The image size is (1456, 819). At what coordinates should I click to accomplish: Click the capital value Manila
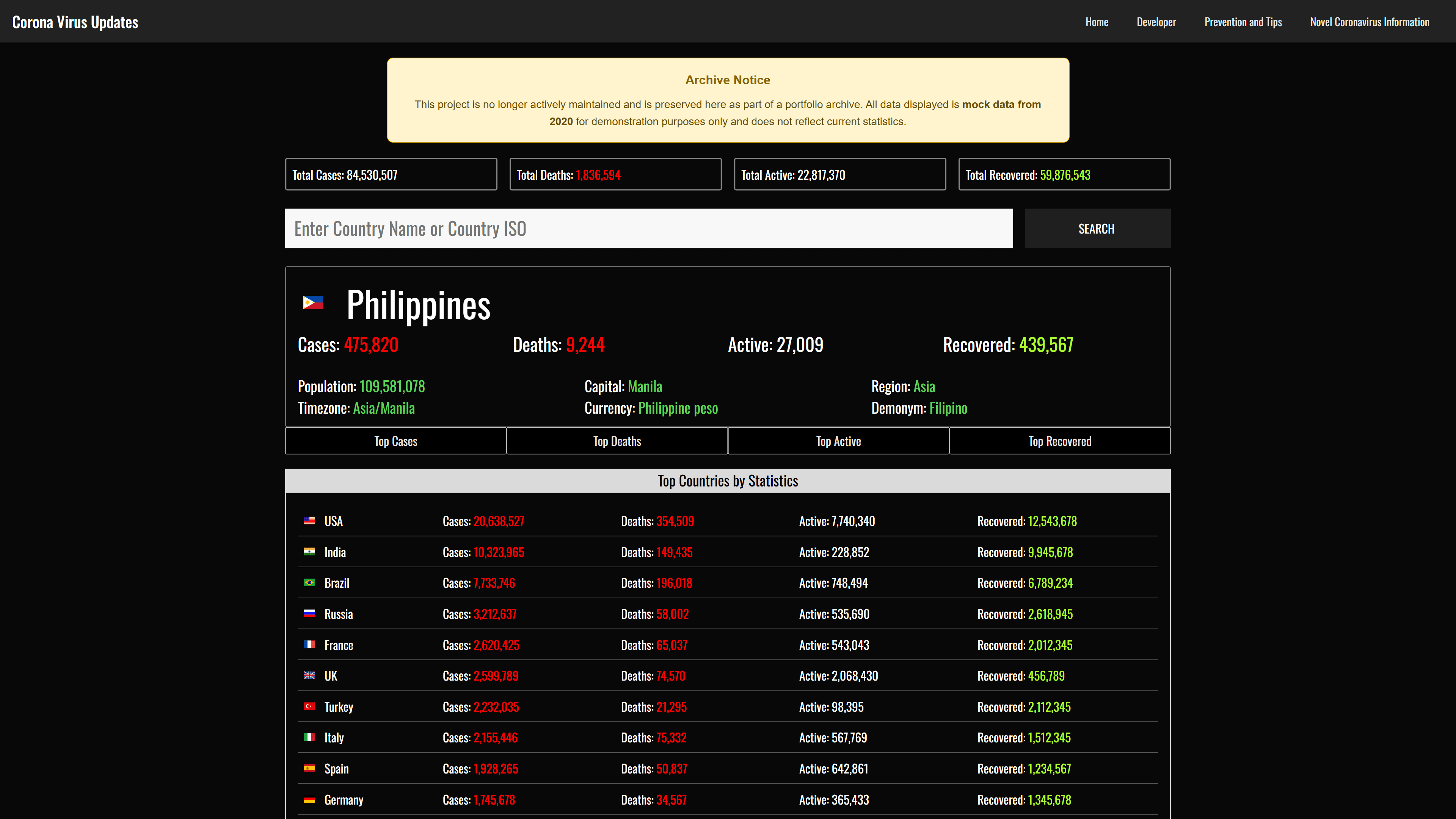click(x=645, y=387)
